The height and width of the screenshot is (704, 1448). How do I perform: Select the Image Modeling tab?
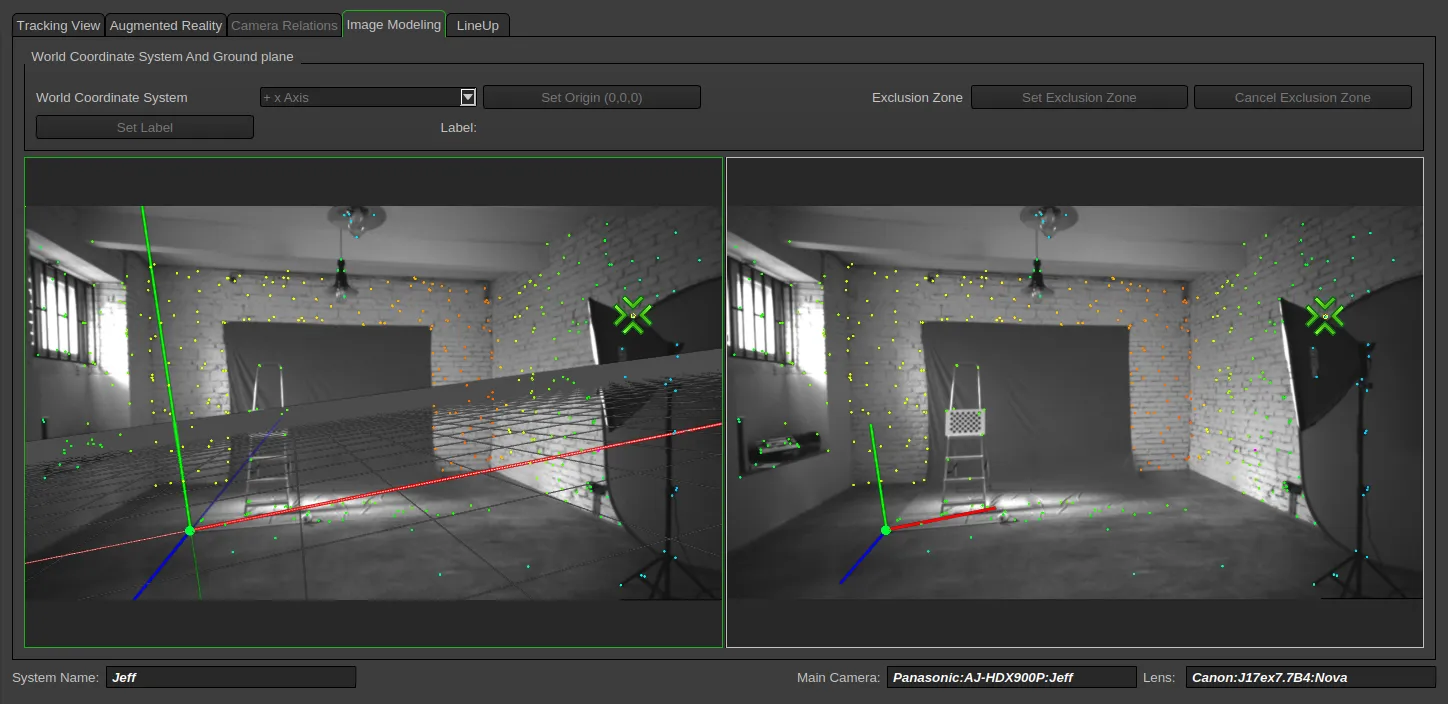394,24
